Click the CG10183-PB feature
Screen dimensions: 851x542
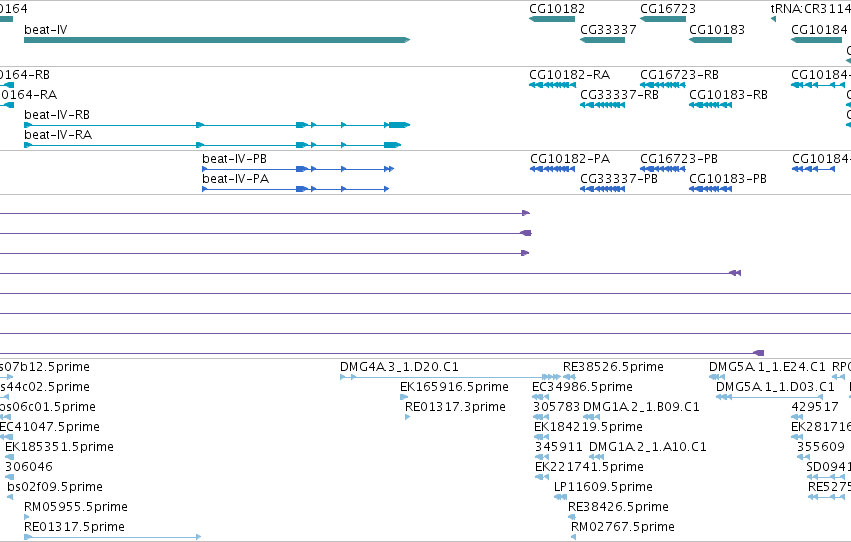coord(710,189)
